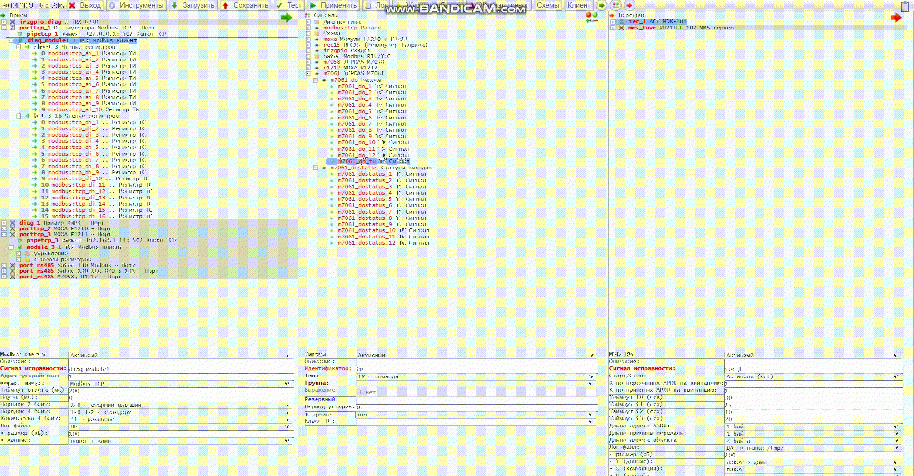Viewport: 914px width, 476px height.
Task: Click green arrow icon beside modbustcp_di_1
Action: 34,123
